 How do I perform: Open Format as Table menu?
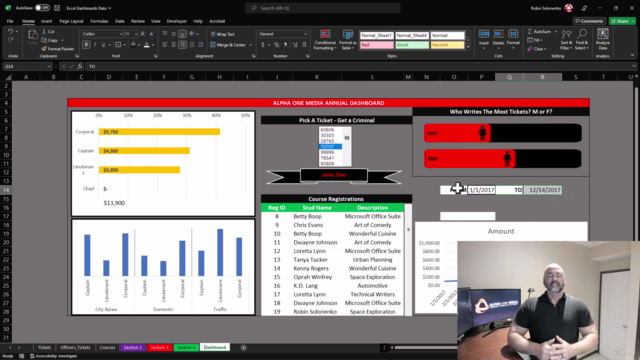(x=348, y=40)
